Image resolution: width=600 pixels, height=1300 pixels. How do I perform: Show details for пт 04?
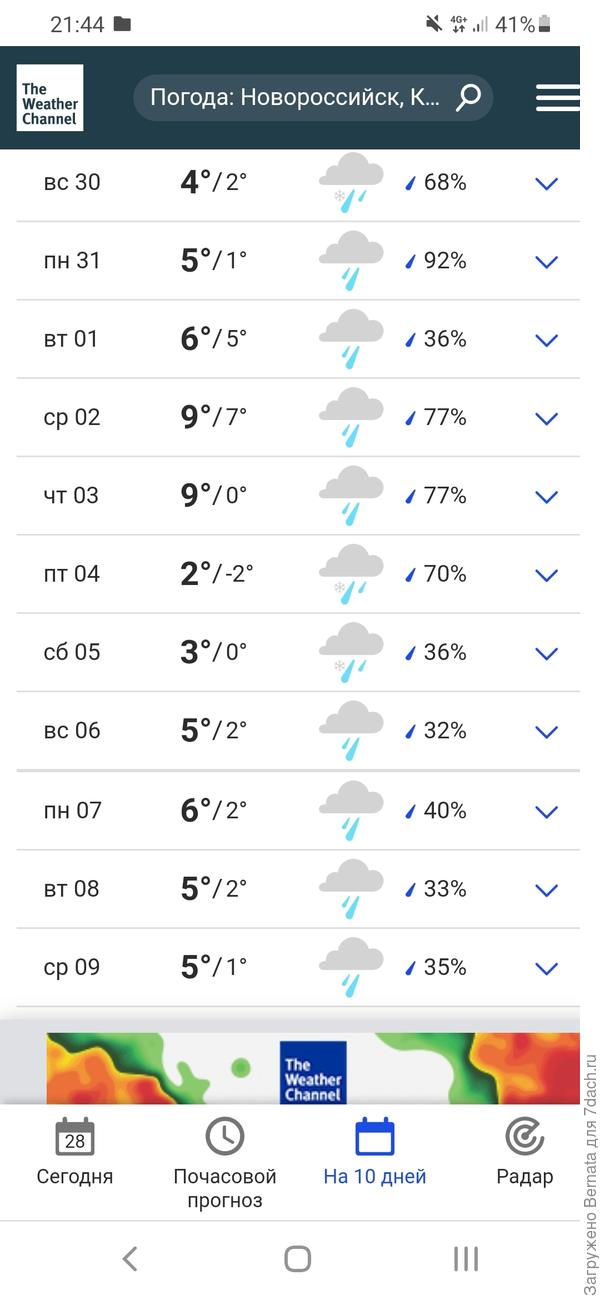coord(546,575)
